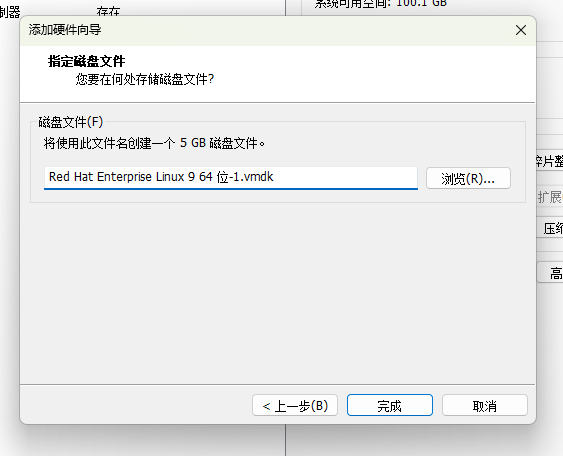Finish the wizard with 完成
563x456 pixels.
click(x=390, y=405)
